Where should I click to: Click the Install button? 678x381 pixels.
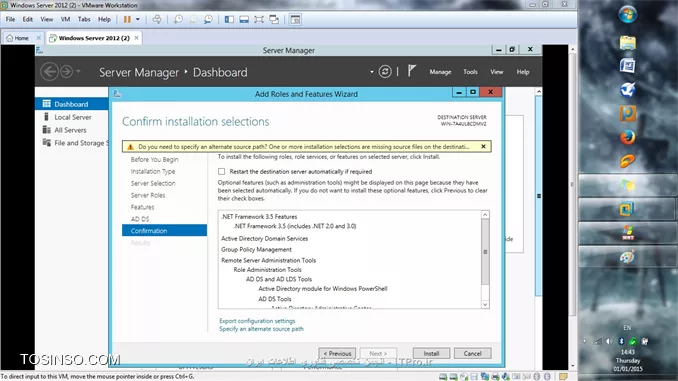coord(431,353)
